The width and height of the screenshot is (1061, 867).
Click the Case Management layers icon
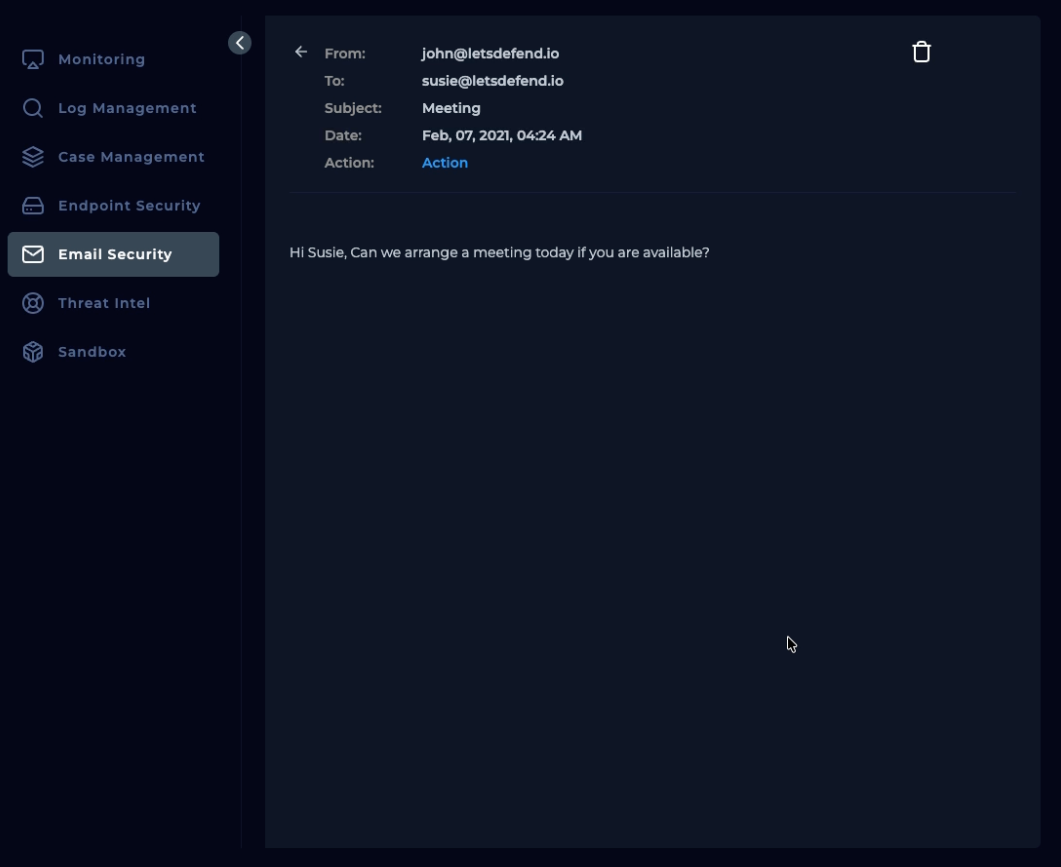click(x=33, y=157)
